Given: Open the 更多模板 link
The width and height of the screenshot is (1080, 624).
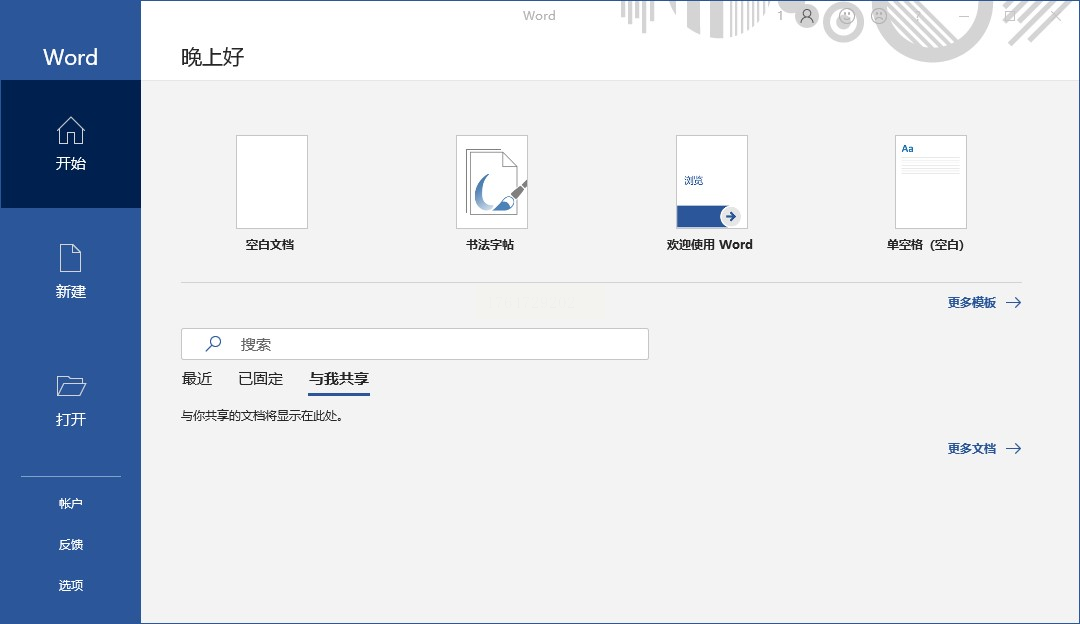Looking at the screenshot, I should (x=984, y=302).
